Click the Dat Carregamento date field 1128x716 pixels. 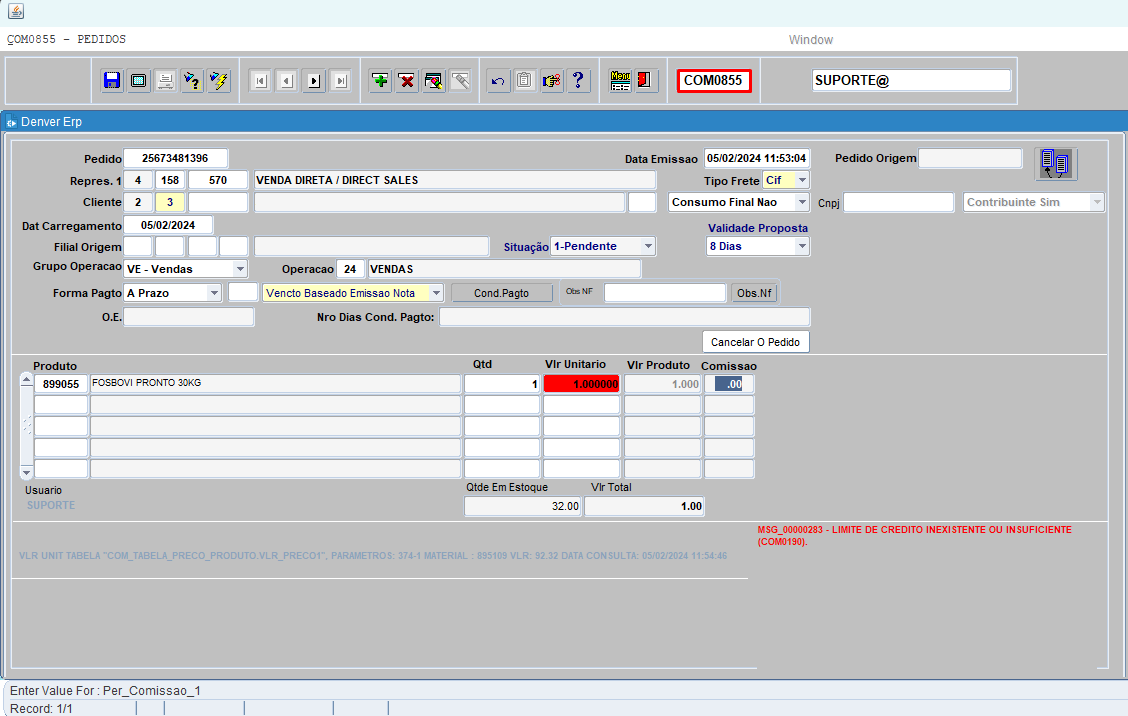click(168, 225)
